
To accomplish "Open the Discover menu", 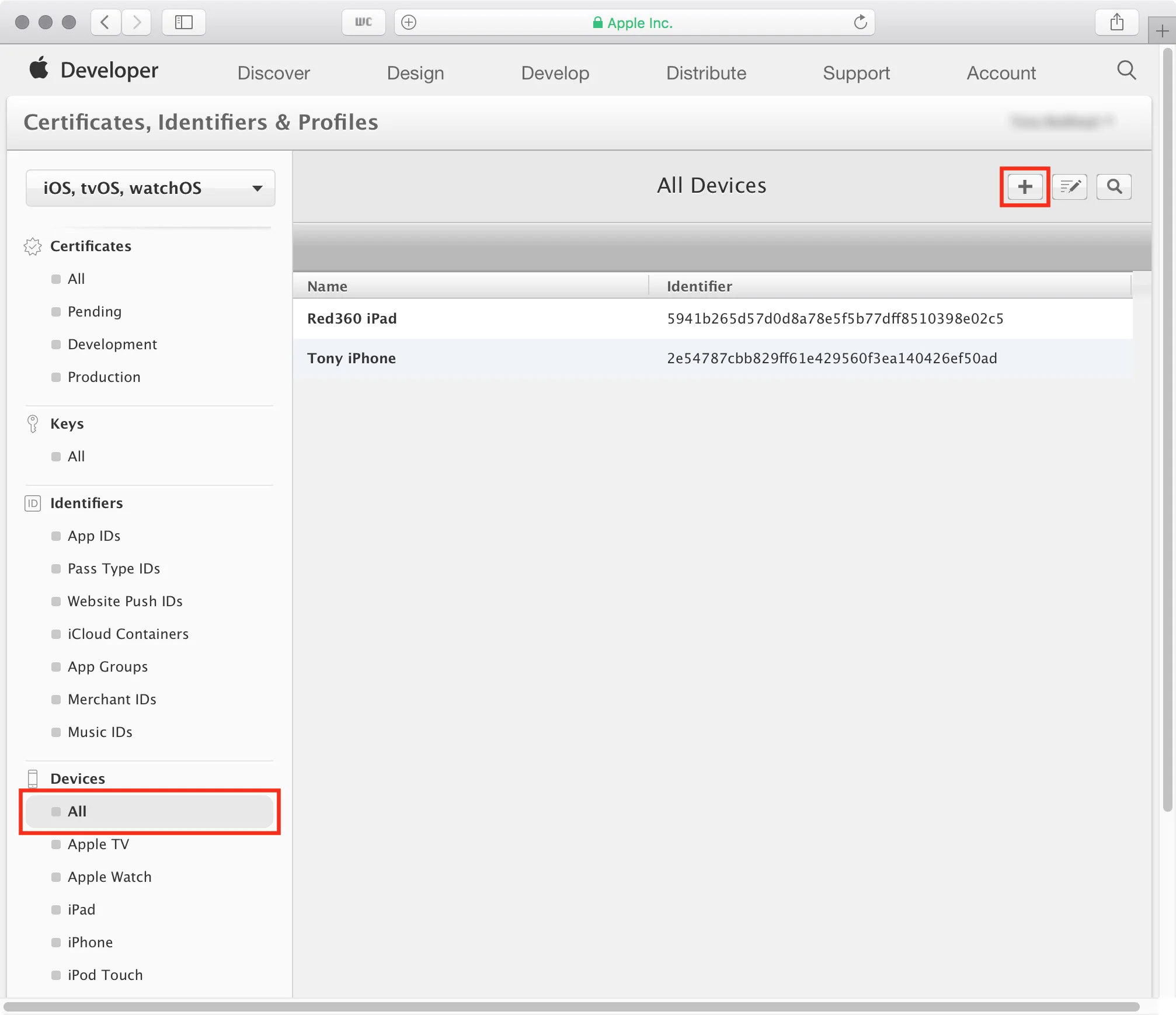I will click(273, 73).
